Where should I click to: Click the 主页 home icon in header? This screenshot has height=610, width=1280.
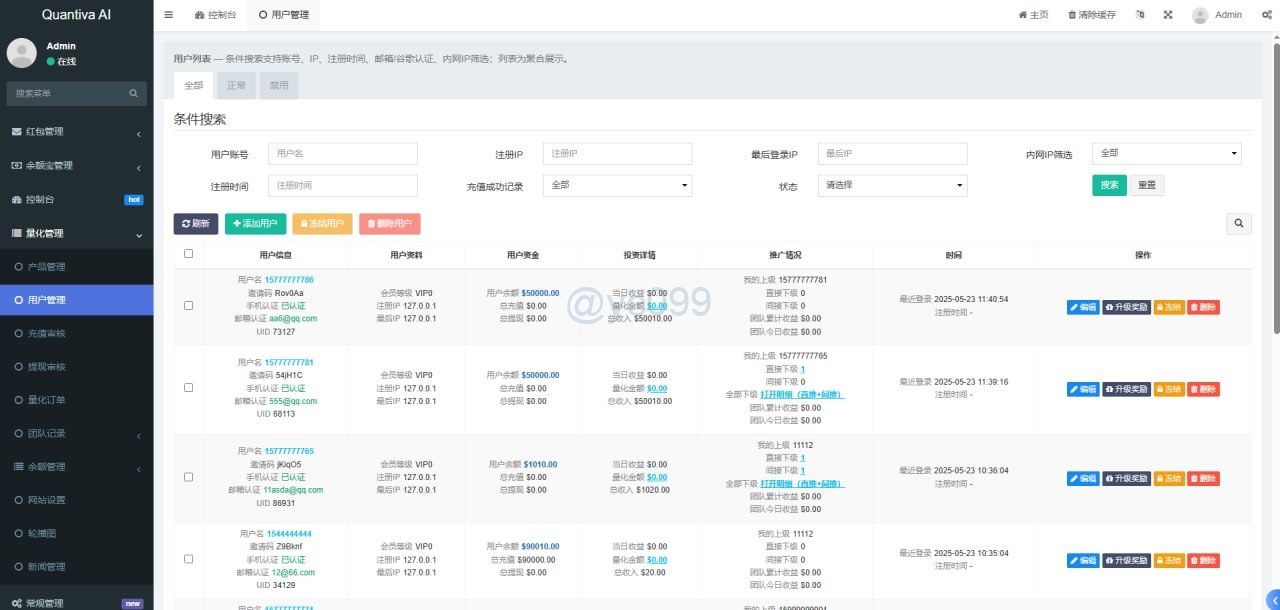[1022, 15]
